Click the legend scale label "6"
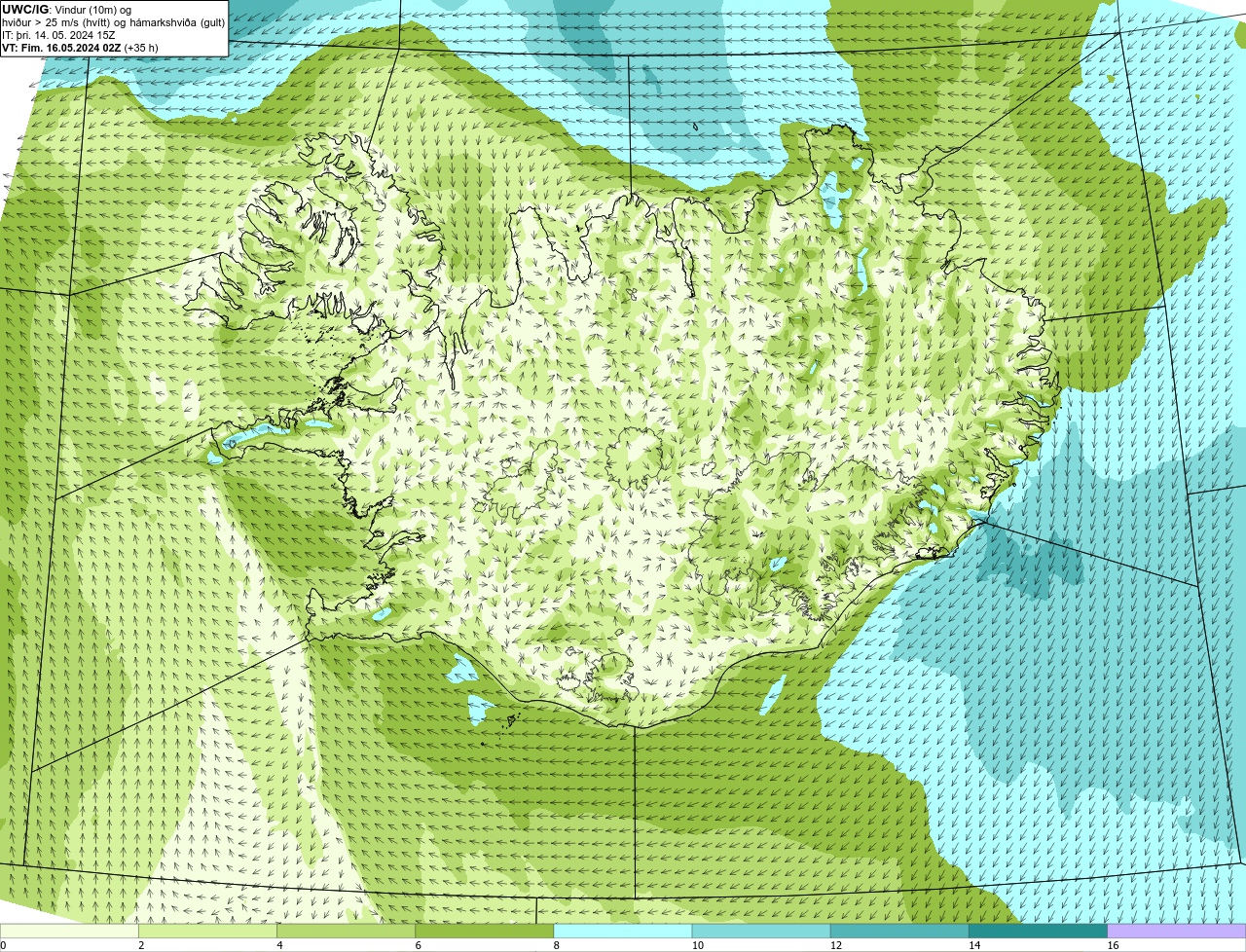Screen dimensions: 1246x952 click(x=418, y=945)
